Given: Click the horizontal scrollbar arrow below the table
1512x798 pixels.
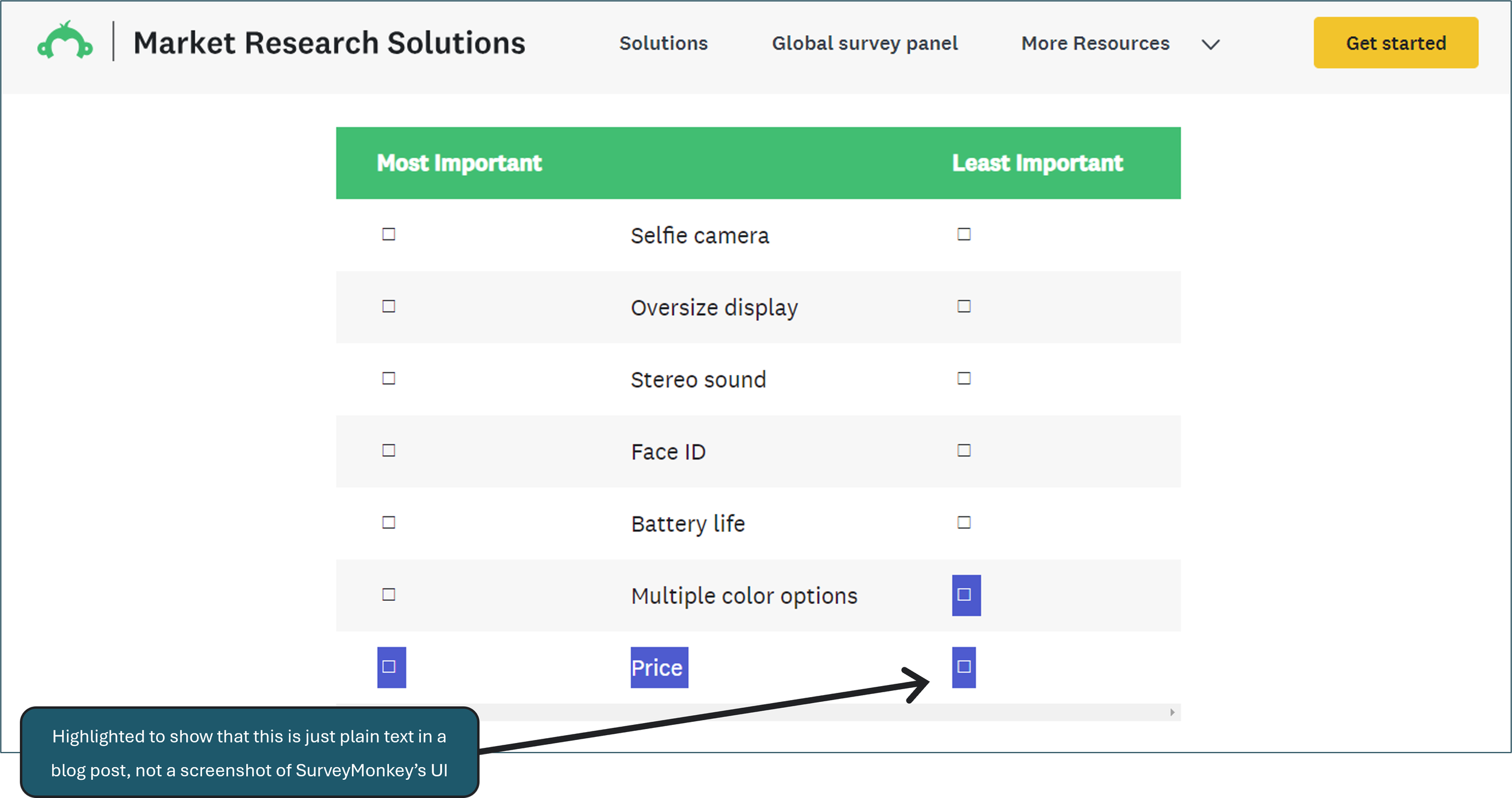Looking at the screenshot, I should click(x=1172, y=711).
